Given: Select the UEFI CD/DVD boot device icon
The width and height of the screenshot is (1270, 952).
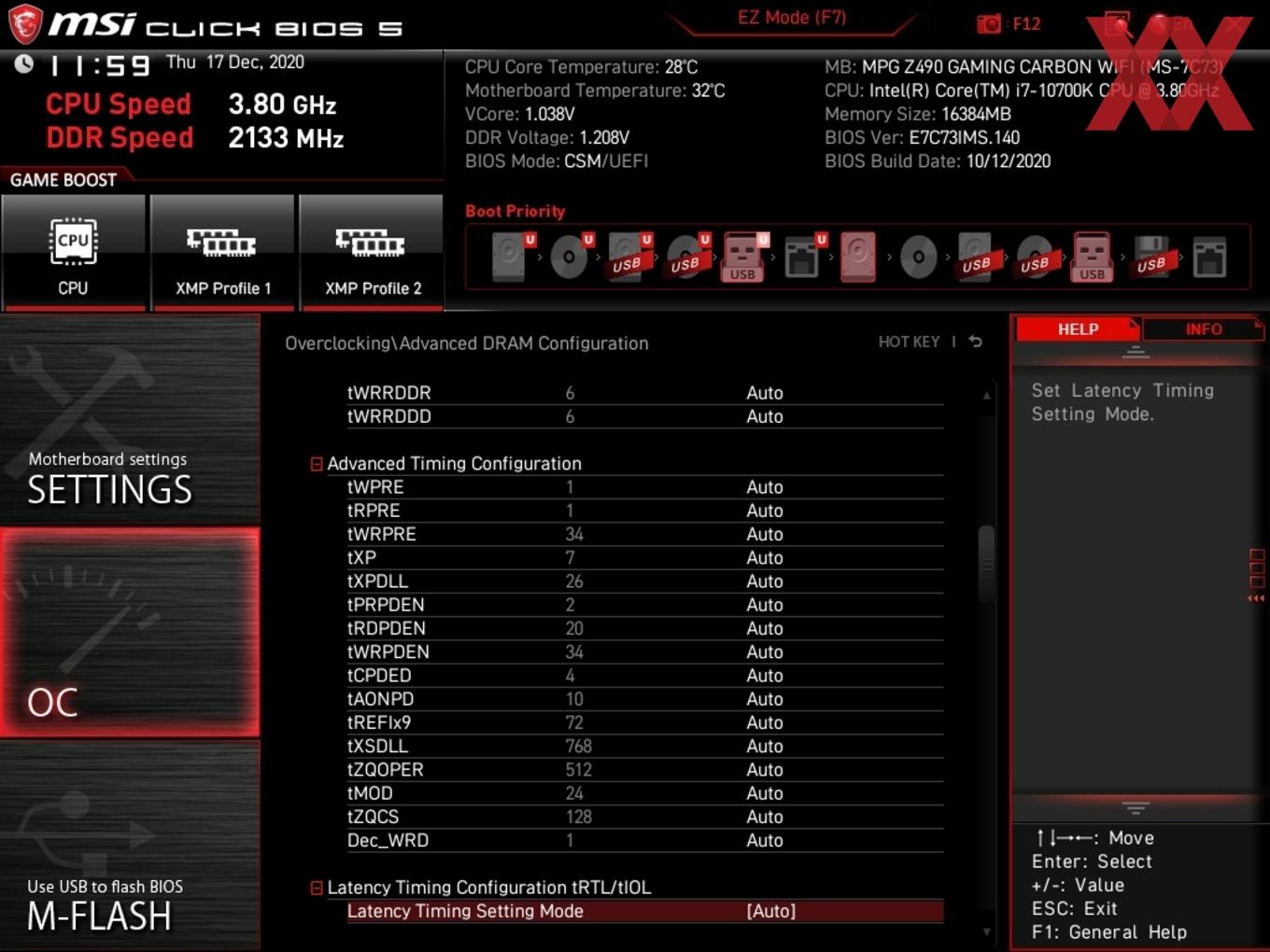Looking at the screenshot, I should coord(571,257).
